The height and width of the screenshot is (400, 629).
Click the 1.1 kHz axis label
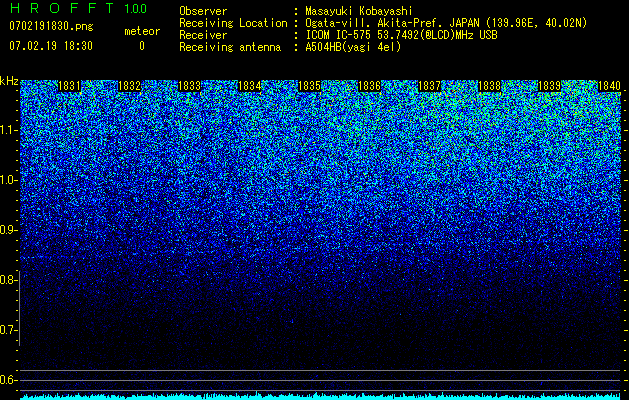(x=8, y=130)
